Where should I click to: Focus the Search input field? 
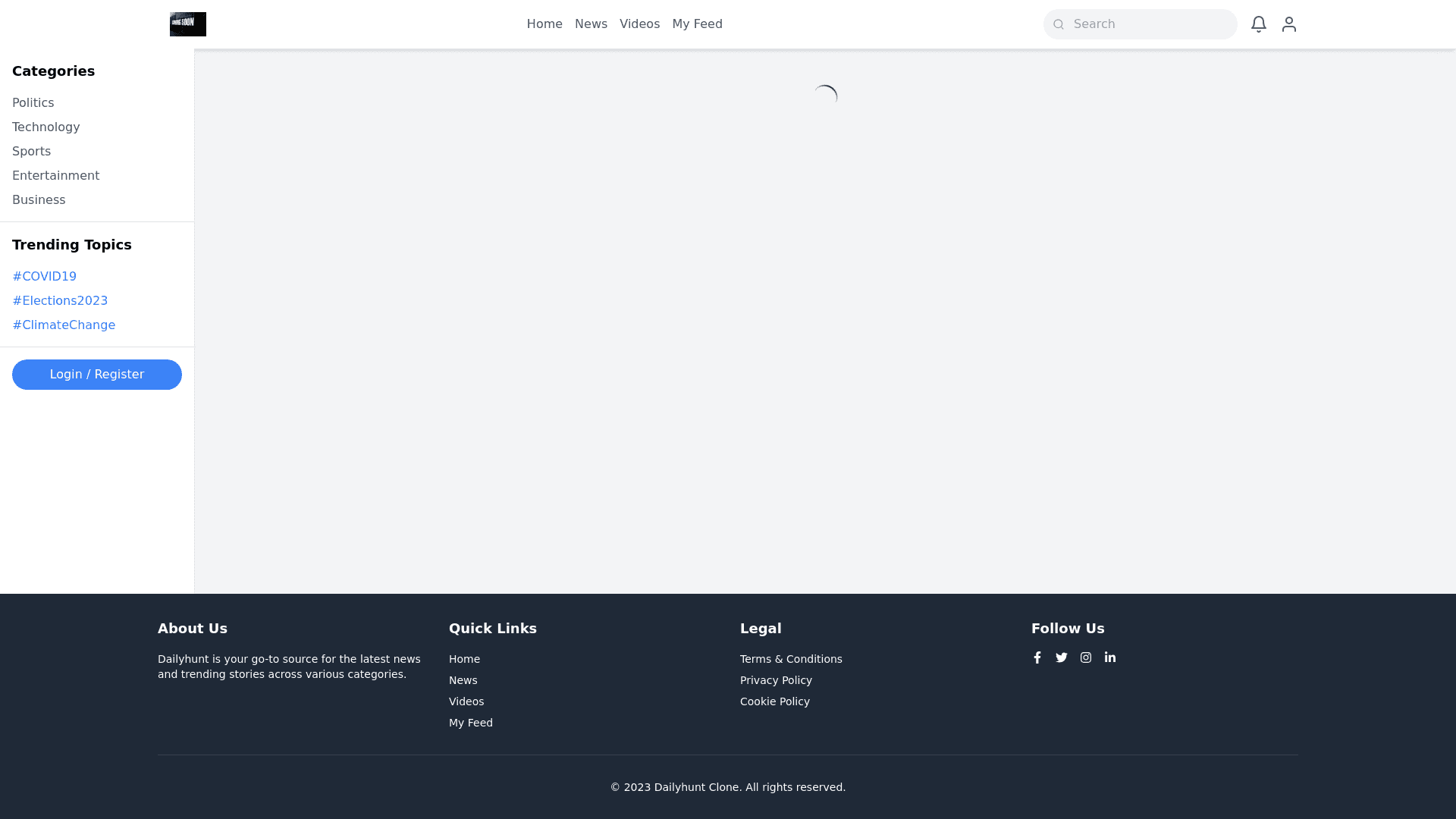1149,24
